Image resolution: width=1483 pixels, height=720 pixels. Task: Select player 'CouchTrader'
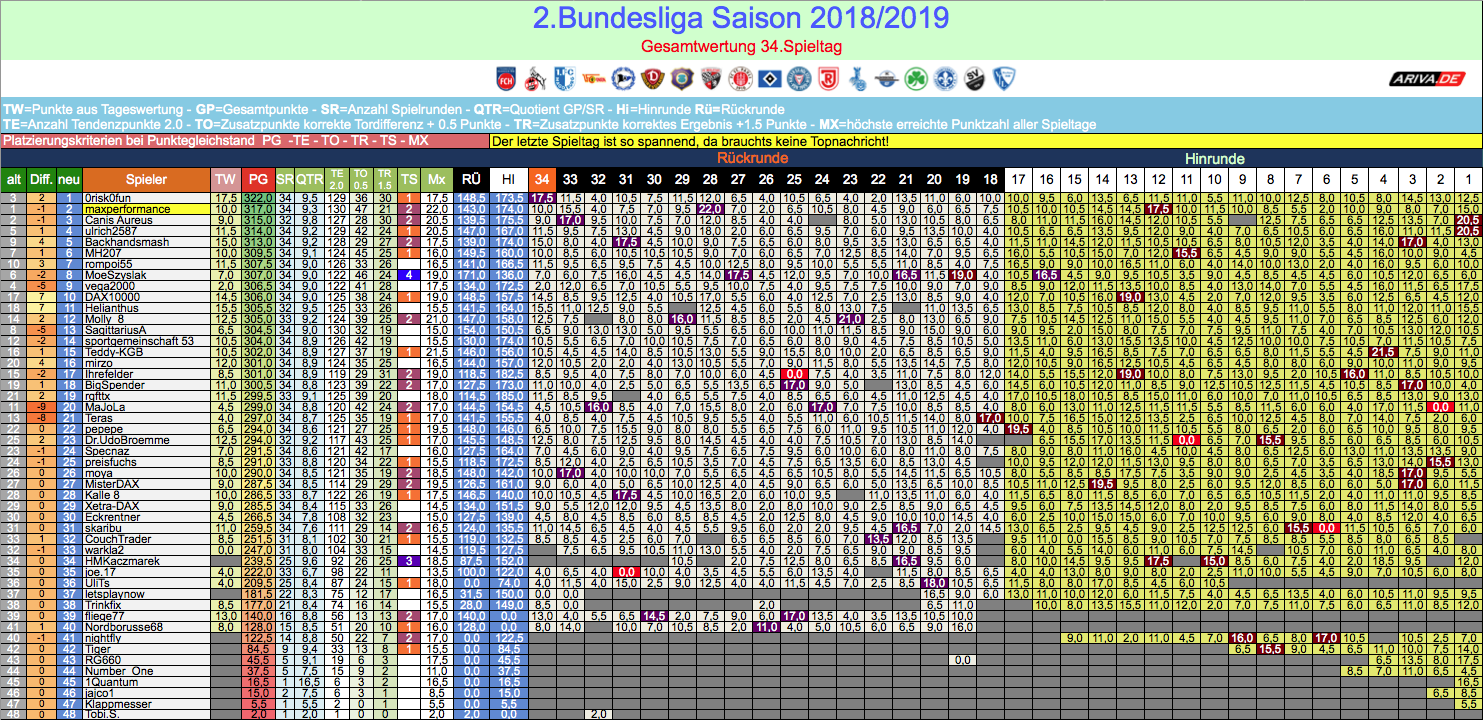coord(145,539)
